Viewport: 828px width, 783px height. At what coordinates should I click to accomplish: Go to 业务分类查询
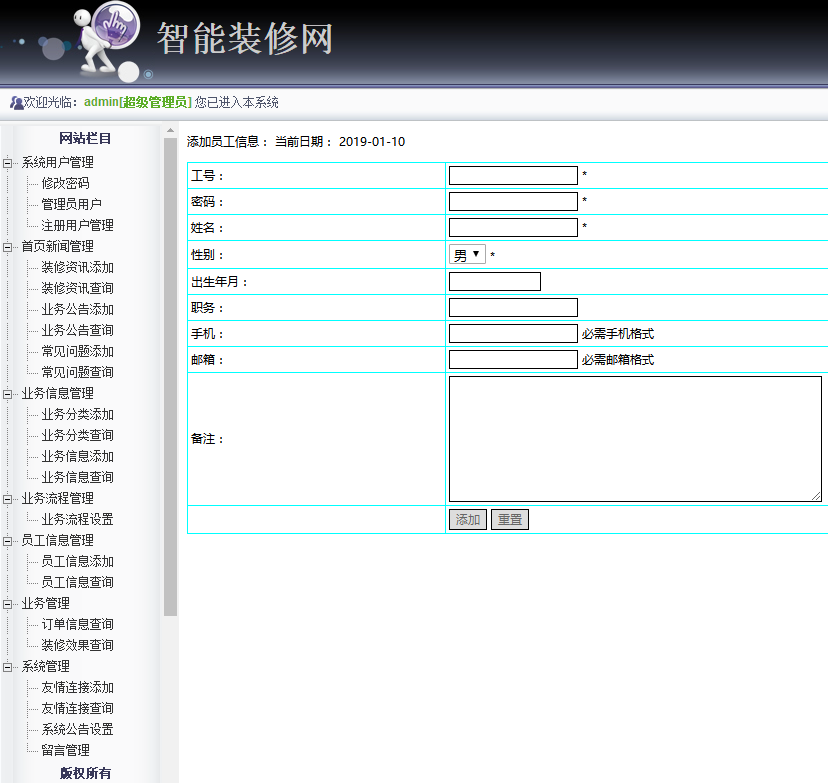[78, 435]
